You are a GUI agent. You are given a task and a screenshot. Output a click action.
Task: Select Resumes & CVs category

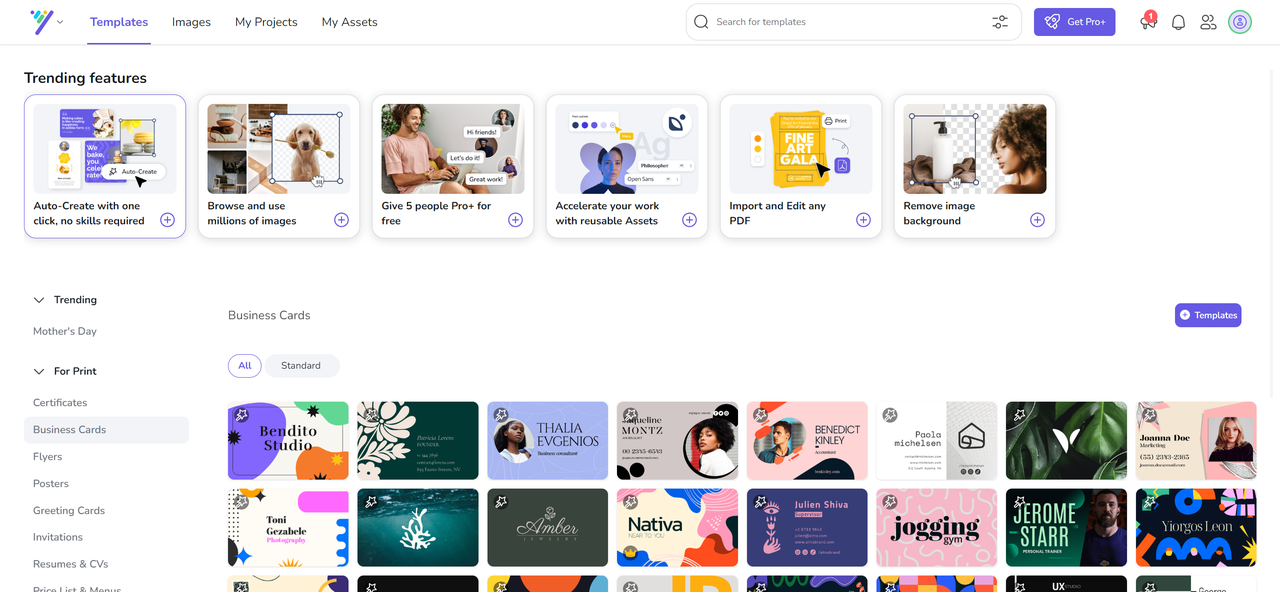(x=71, y=564)
